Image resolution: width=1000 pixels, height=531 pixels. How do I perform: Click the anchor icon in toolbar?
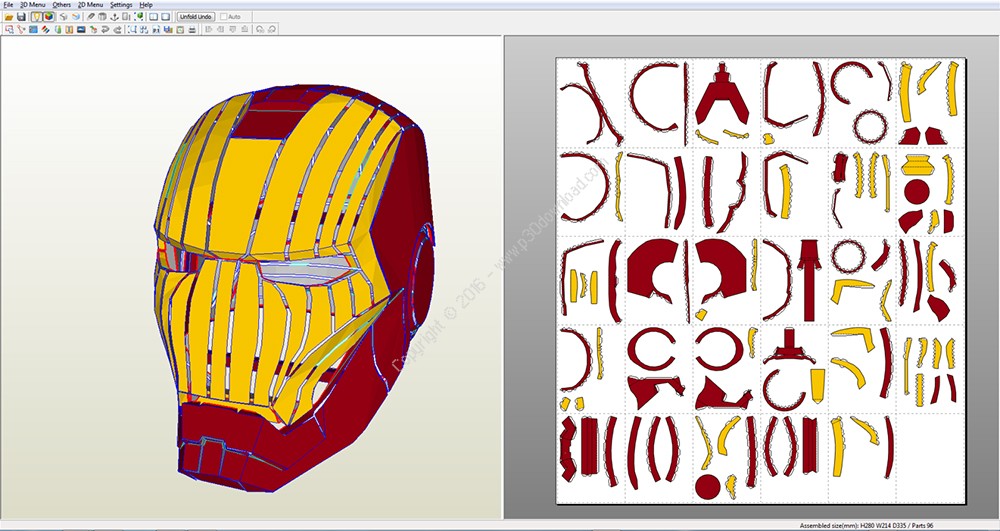(x=115, y=17)
